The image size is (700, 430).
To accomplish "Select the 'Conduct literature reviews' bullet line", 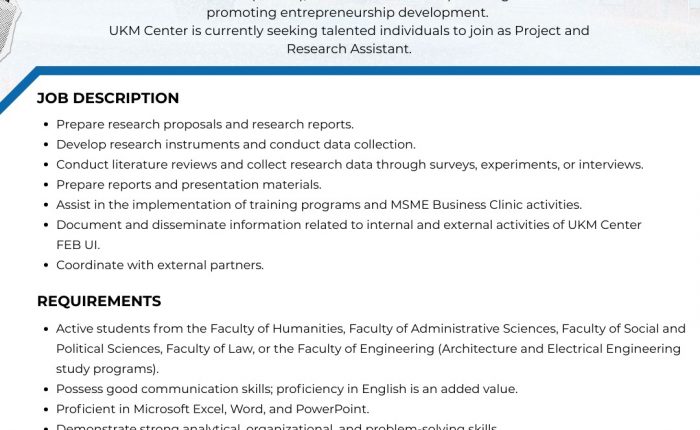I will point(349,164).
